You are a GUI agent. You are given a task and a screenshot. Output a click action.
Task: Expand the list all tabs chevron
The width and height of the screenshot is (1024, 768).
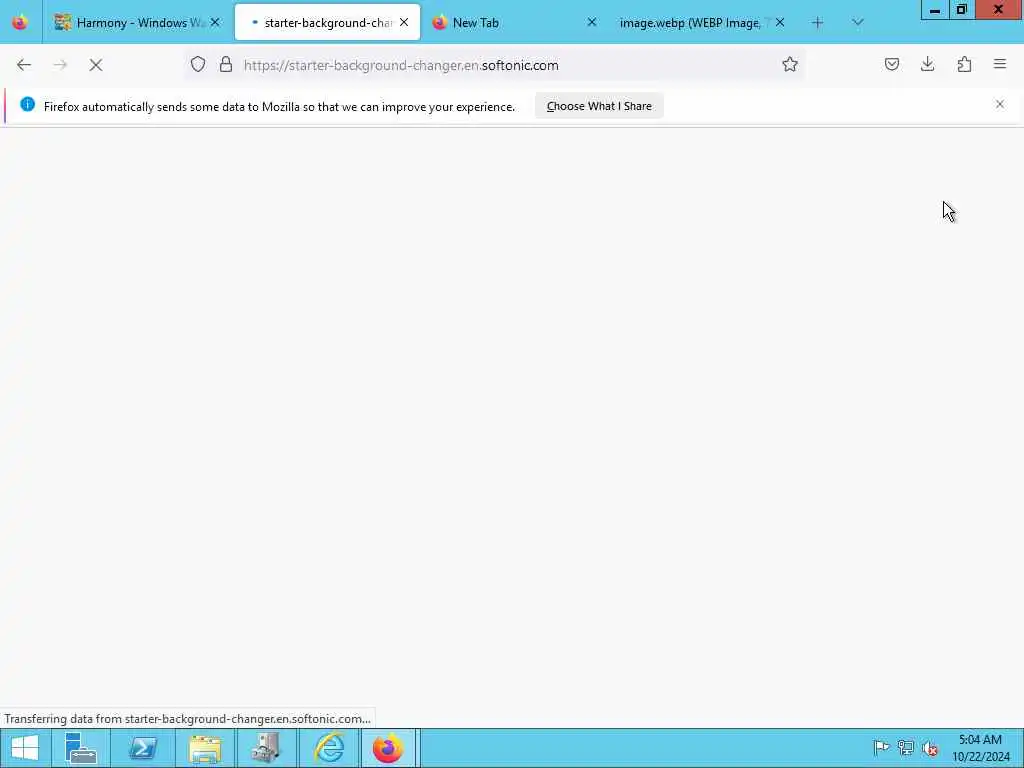[x=857, y=22]
